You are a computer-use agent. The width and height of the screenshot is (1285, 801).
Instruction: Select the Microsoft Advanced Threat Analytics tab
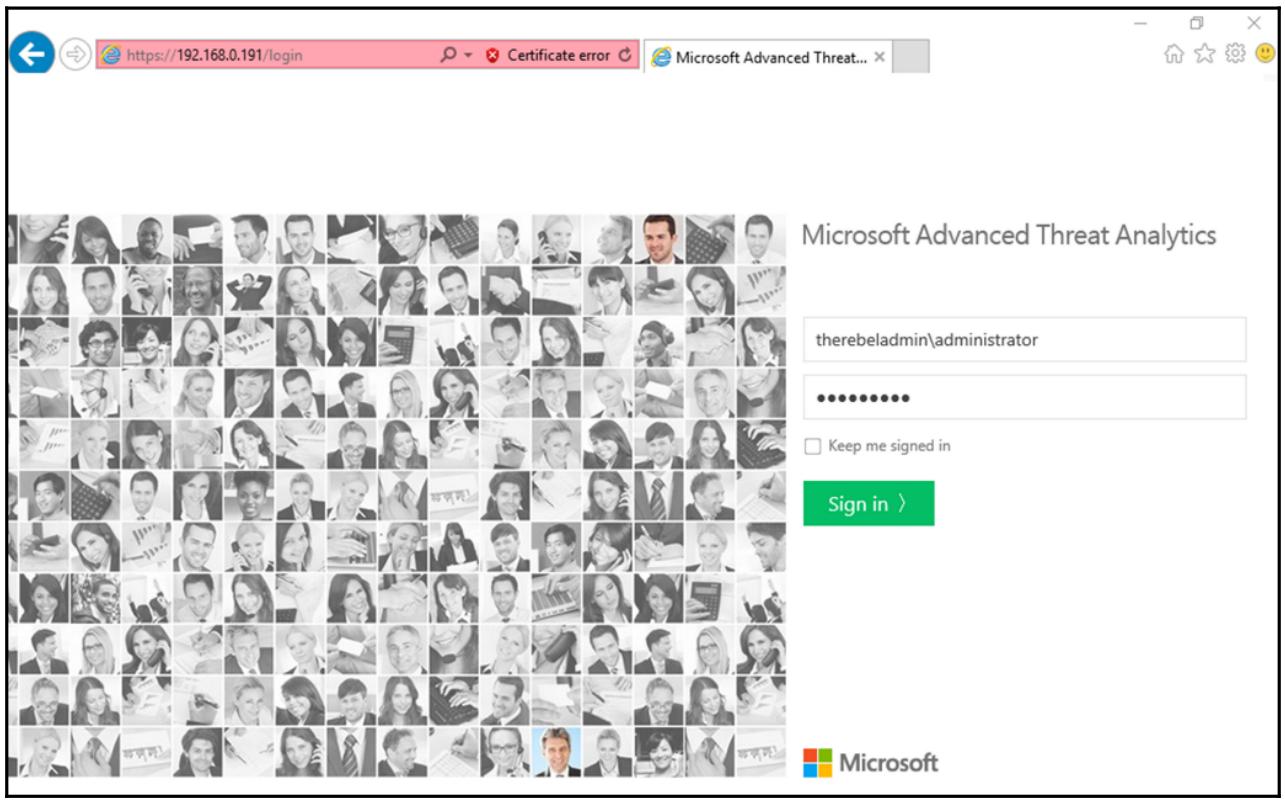click(x=762, y=57)
